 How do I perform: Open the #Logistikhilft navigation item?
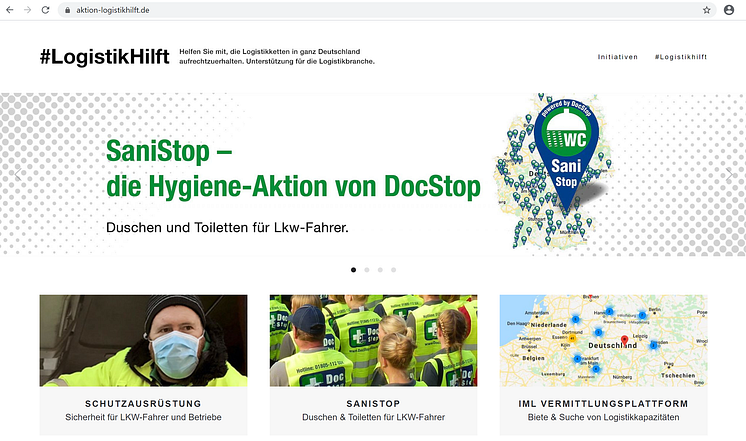coord(681,57)
